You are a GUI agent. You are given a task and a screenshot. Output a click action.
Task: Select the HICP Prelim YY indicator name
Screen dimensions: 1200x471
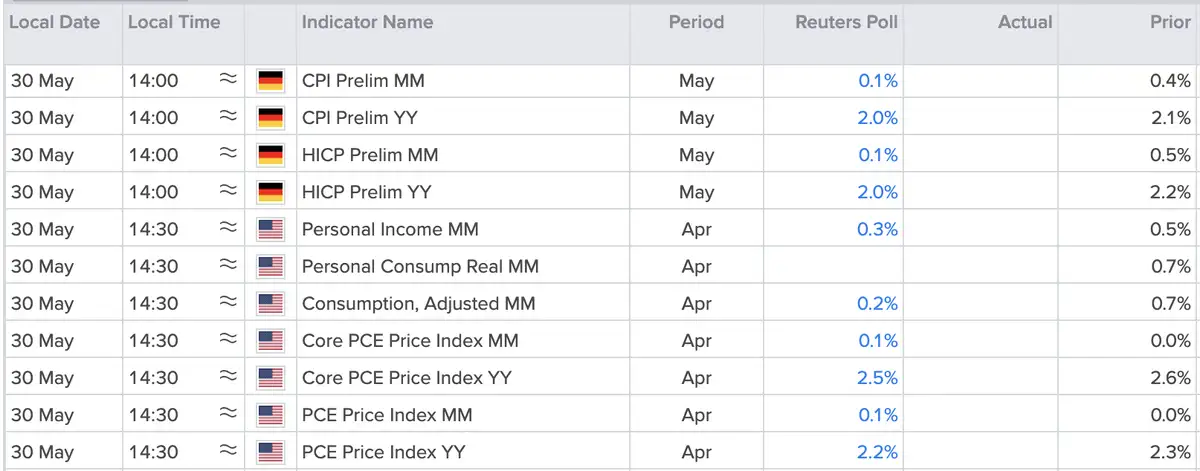367,192
